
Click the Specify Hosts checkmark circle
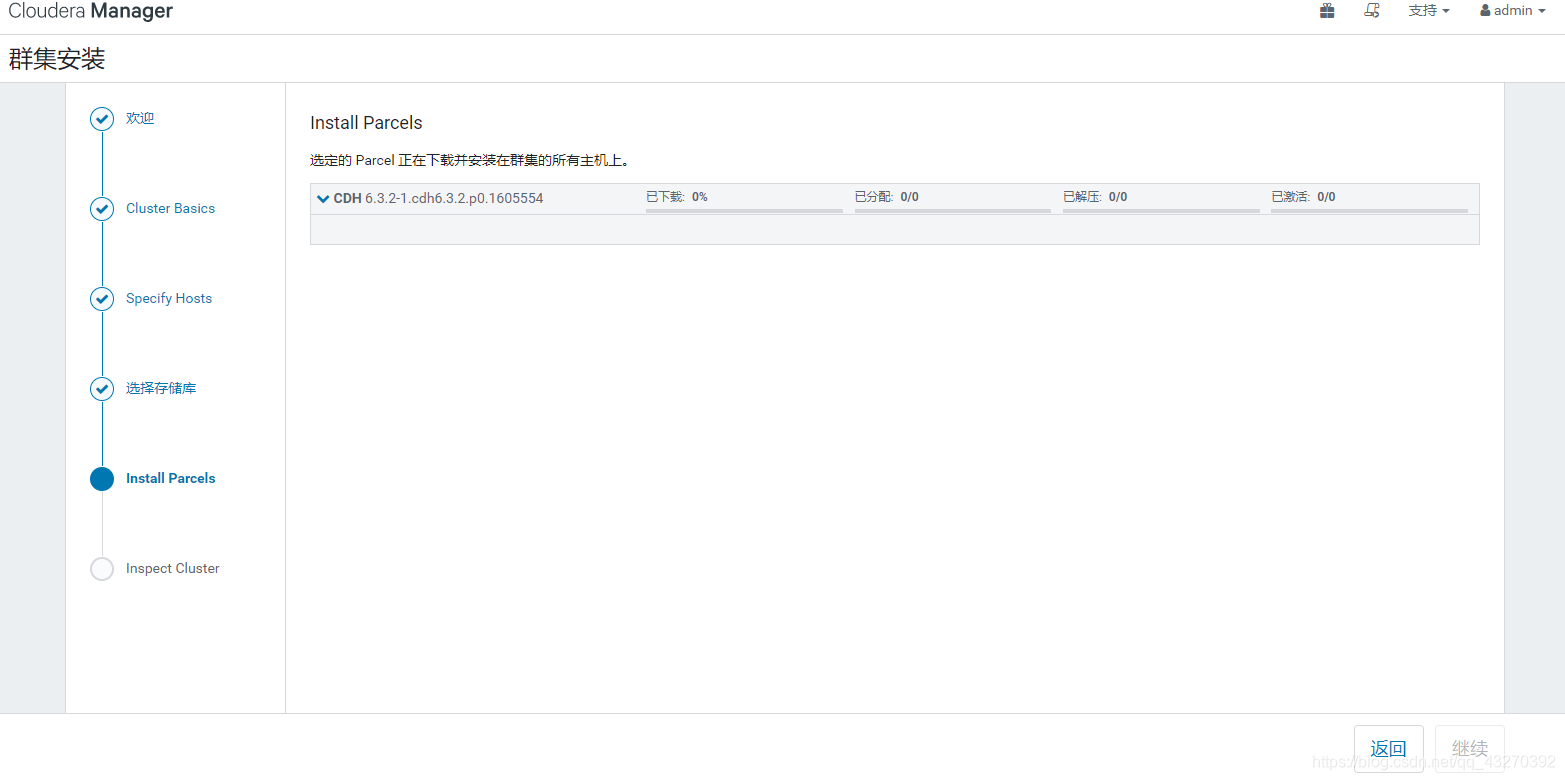point(102,299)
